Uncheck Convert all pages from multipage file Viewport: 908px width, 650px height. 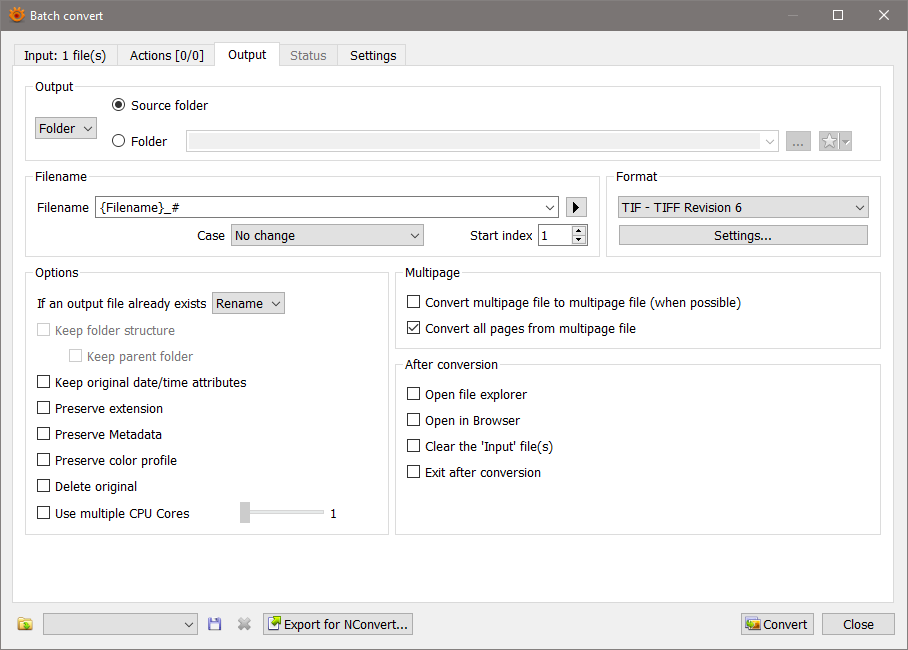[414, 328]
